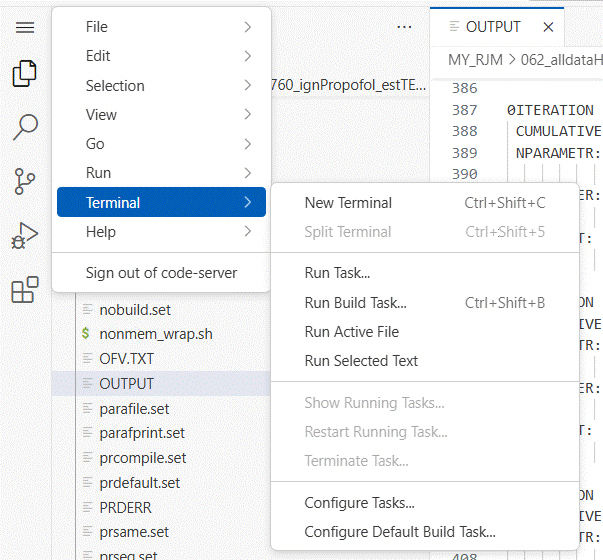The height and width of the screenshot is (560, 603).
Task: Select New Terminal from Terminal submenu
Action: (348, 203)
